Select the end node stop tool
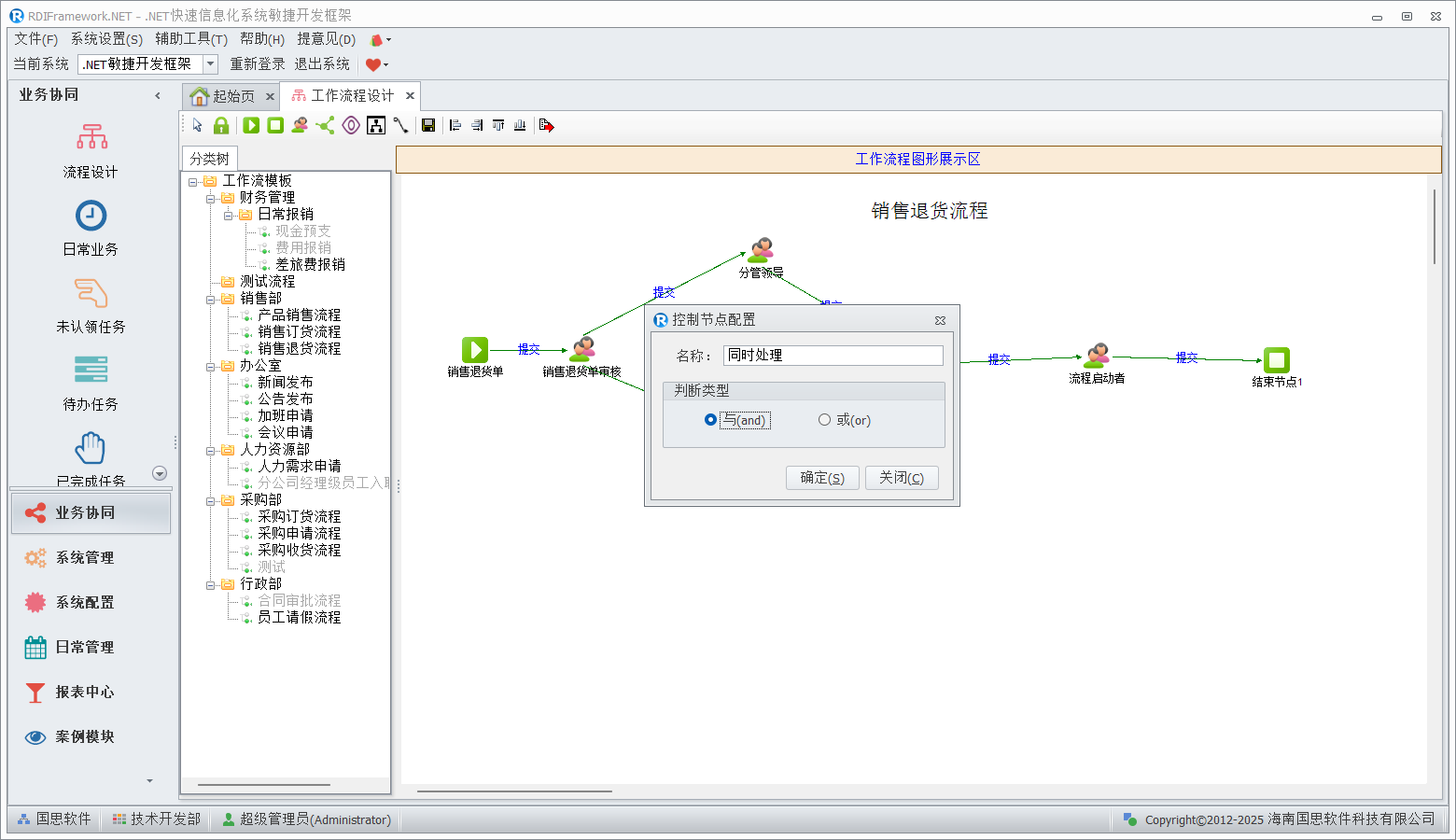 click(x=275, y=125)
